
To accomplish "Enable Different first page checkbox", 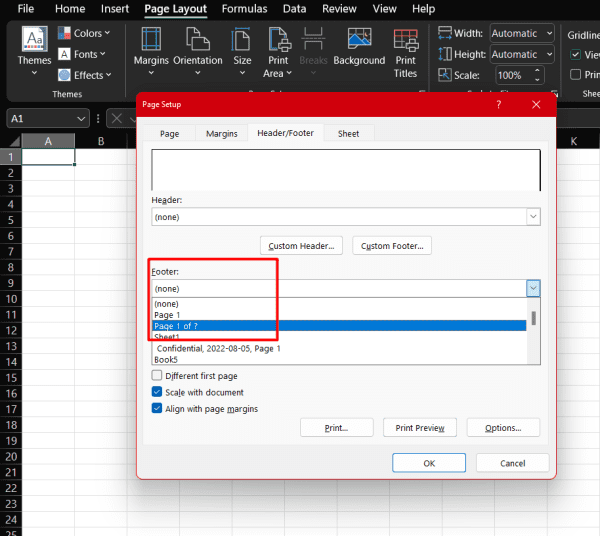I will (157, 375).
